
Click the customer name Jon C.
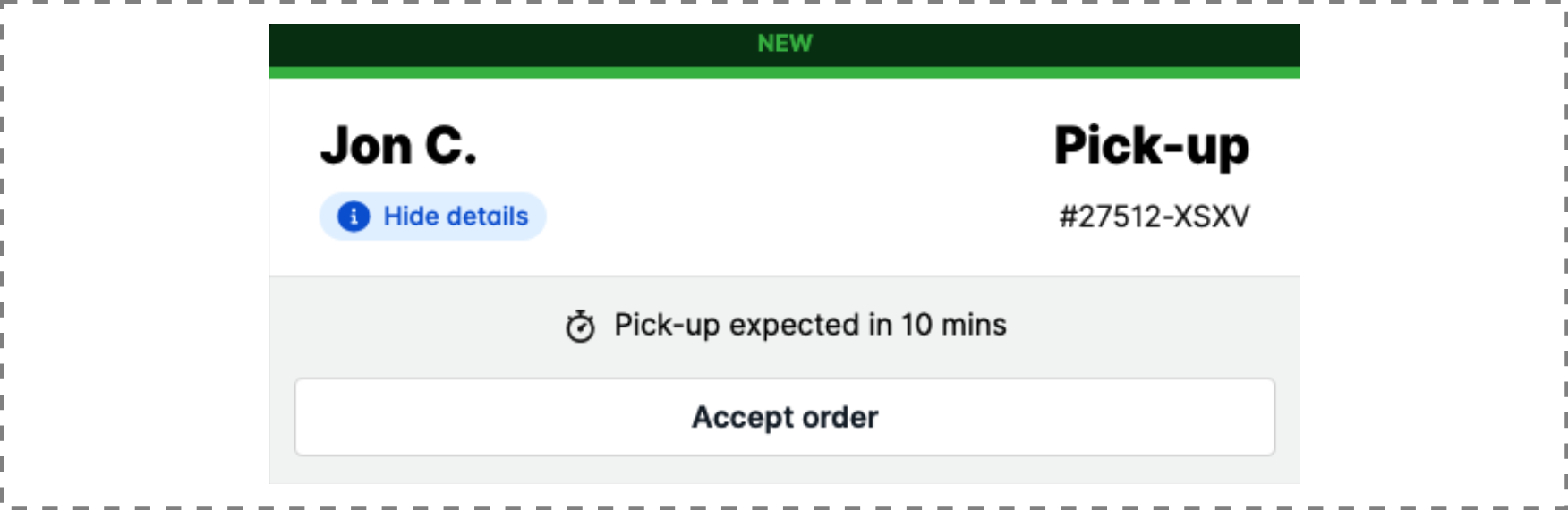click(x=399, y=146)
